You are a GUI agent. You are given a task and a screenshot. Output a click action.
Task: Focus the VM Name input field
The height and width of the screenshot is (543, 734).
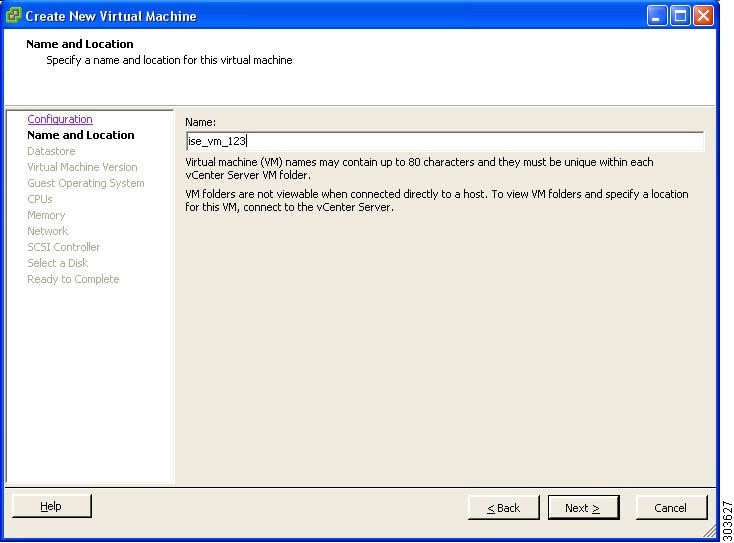(445, 141)
